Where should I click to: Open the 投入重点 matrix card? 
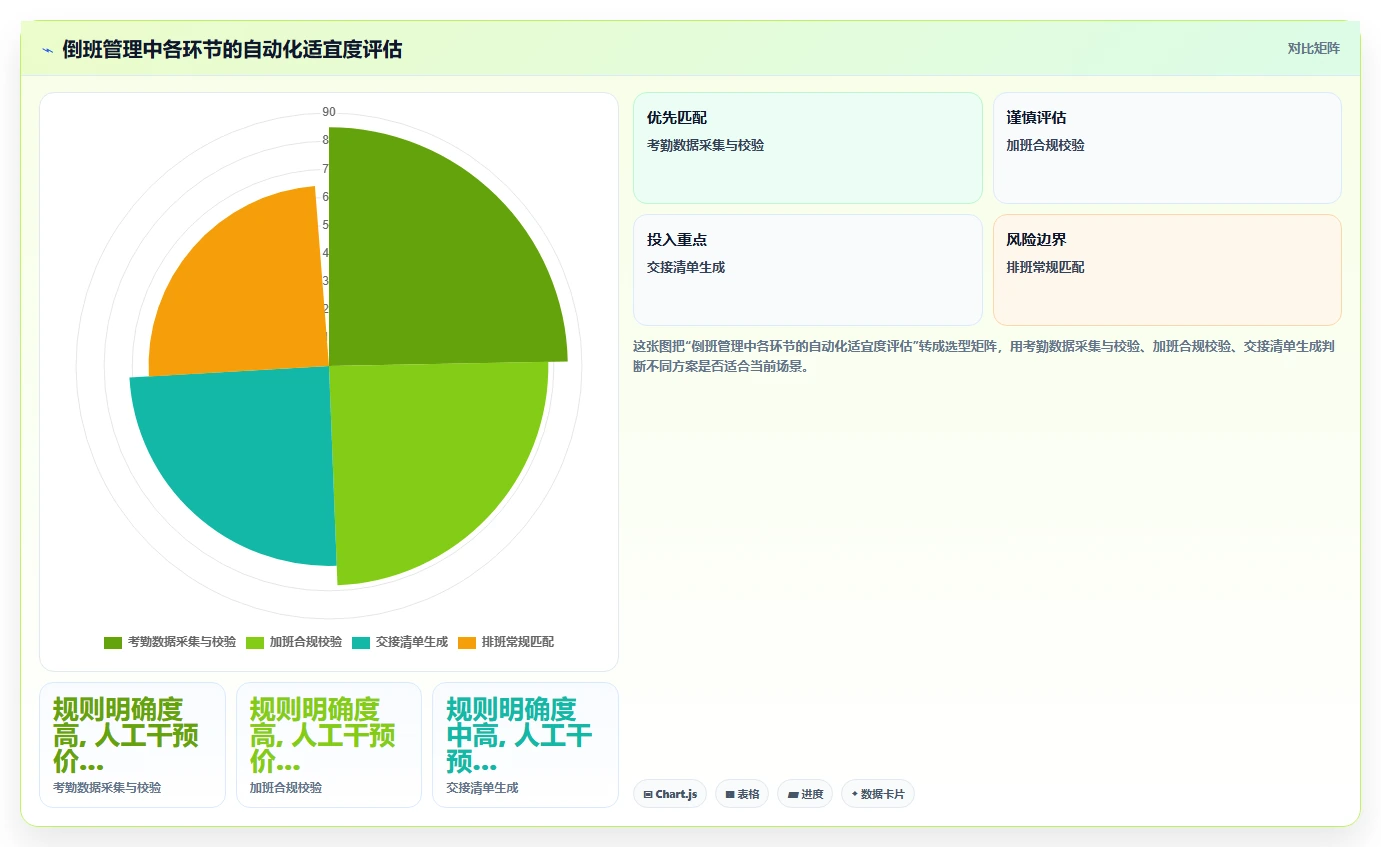[808, 270]
